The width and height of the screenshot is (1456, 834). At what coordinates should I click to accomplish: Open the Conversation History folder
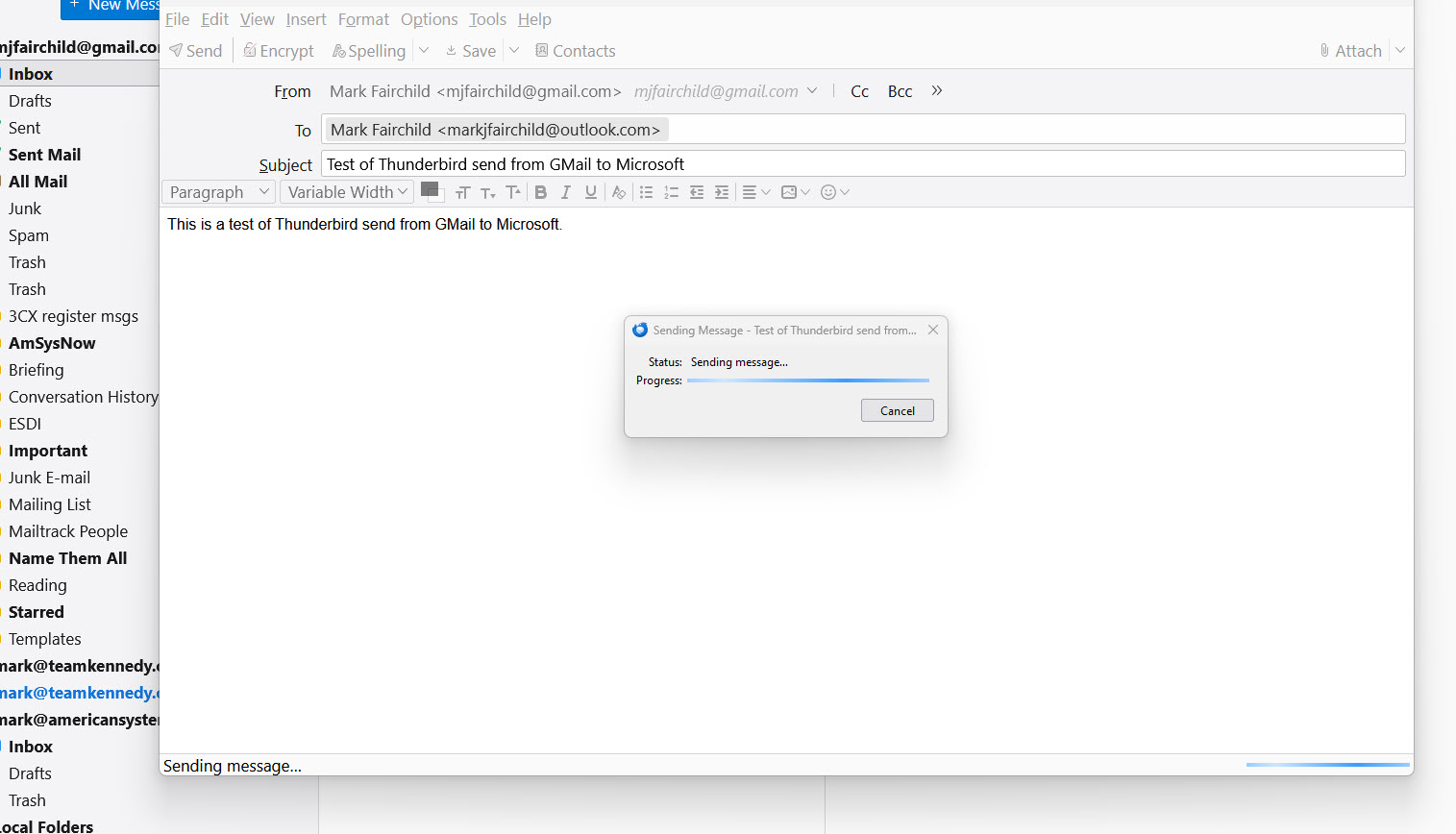(x=83, y=397)
